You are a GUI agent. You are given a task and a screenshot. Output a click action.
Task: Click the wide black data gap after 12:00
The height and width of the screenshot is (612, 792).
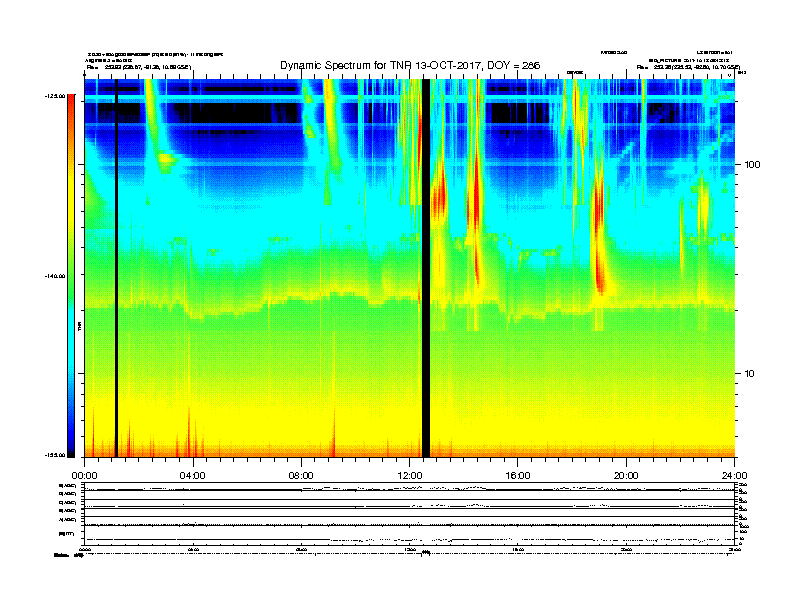[426, 268]
